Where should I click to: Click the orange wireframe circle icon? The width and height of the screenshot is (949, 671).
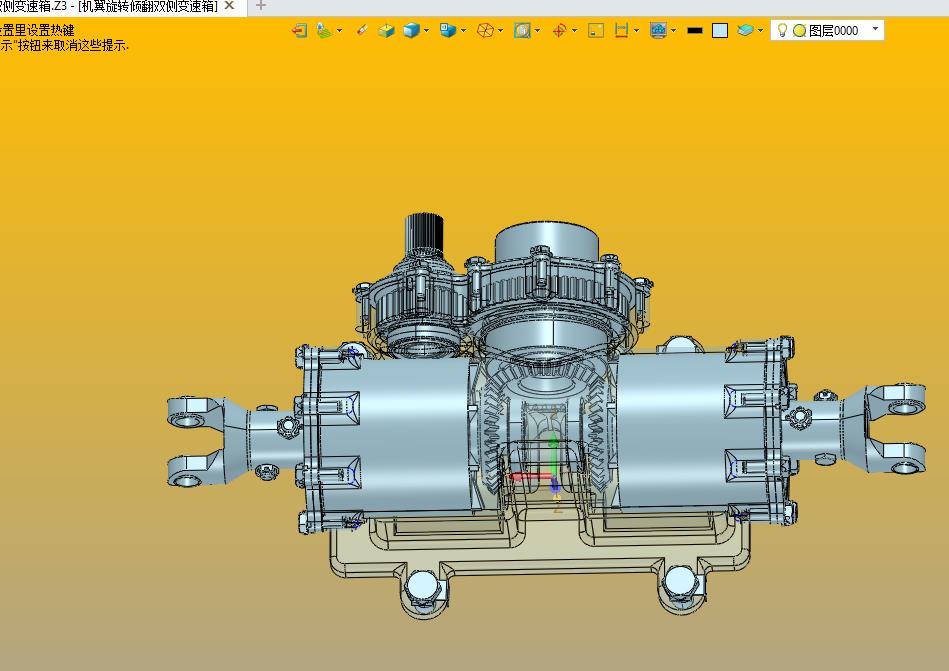tap(485, 31)
